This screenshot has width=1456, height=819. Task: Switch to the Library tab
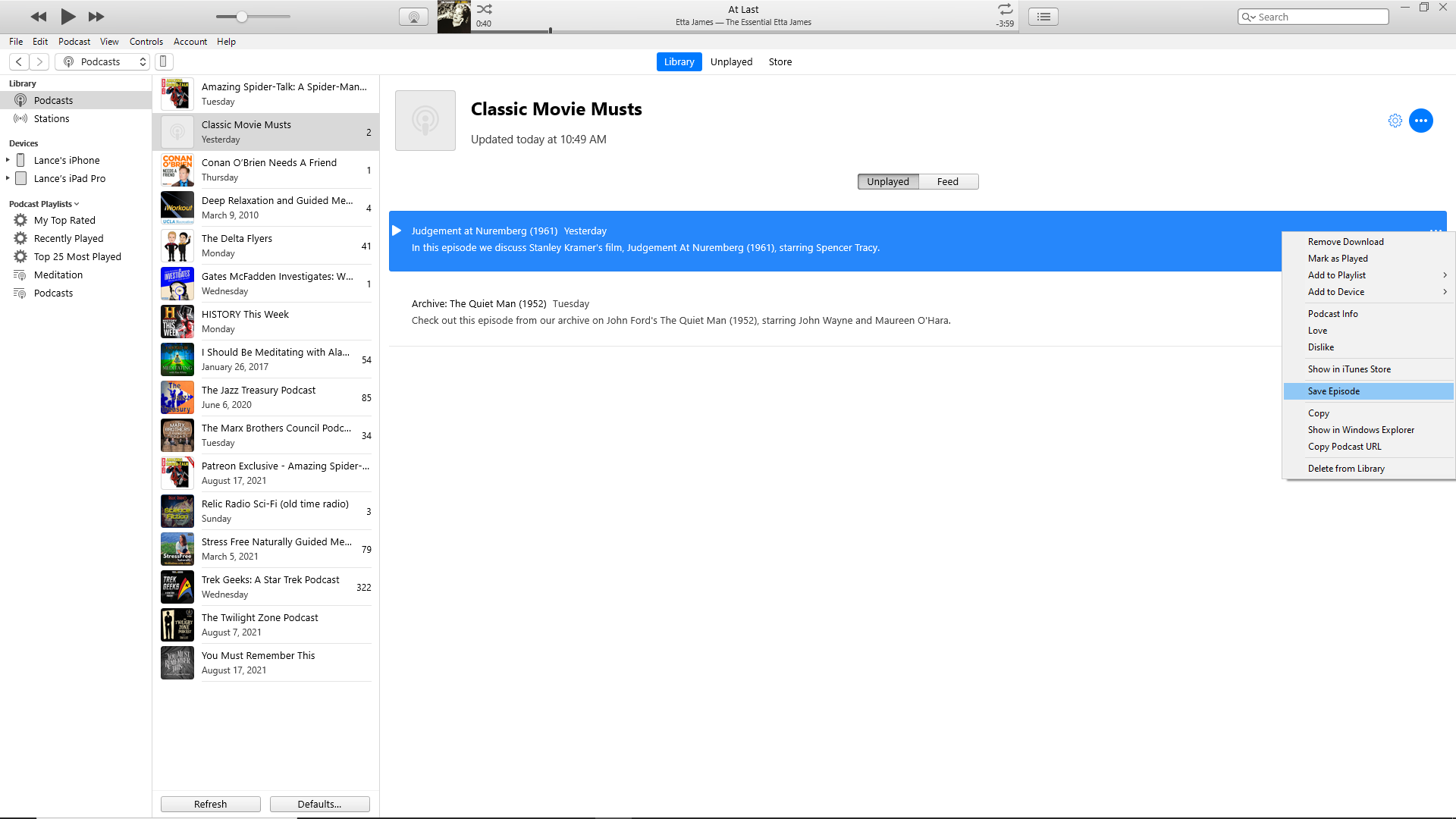coord(679,62)
